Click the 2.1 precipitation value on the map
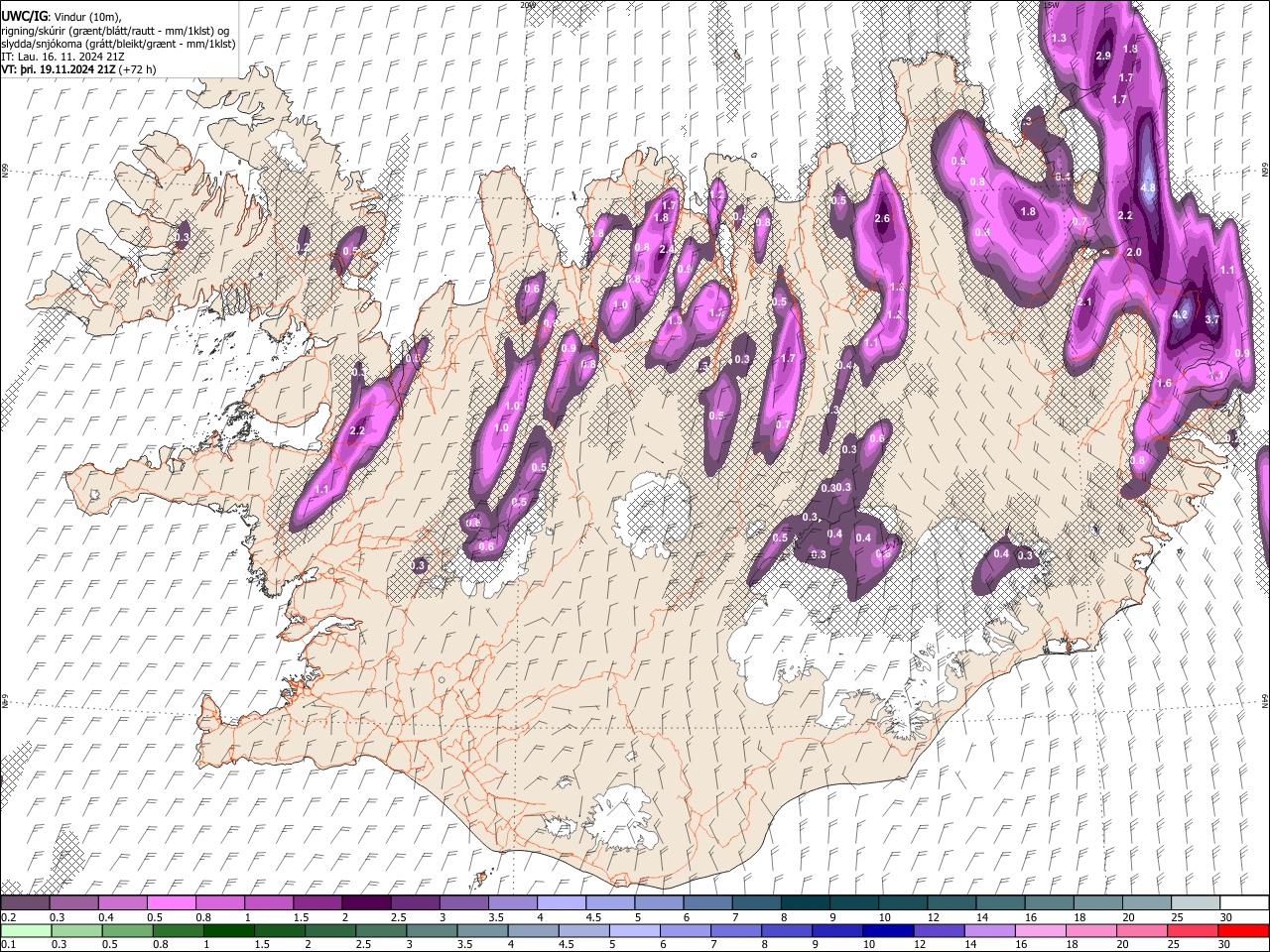Image resolution: width=1270 pixels, height=952 pixels. 1084,301
